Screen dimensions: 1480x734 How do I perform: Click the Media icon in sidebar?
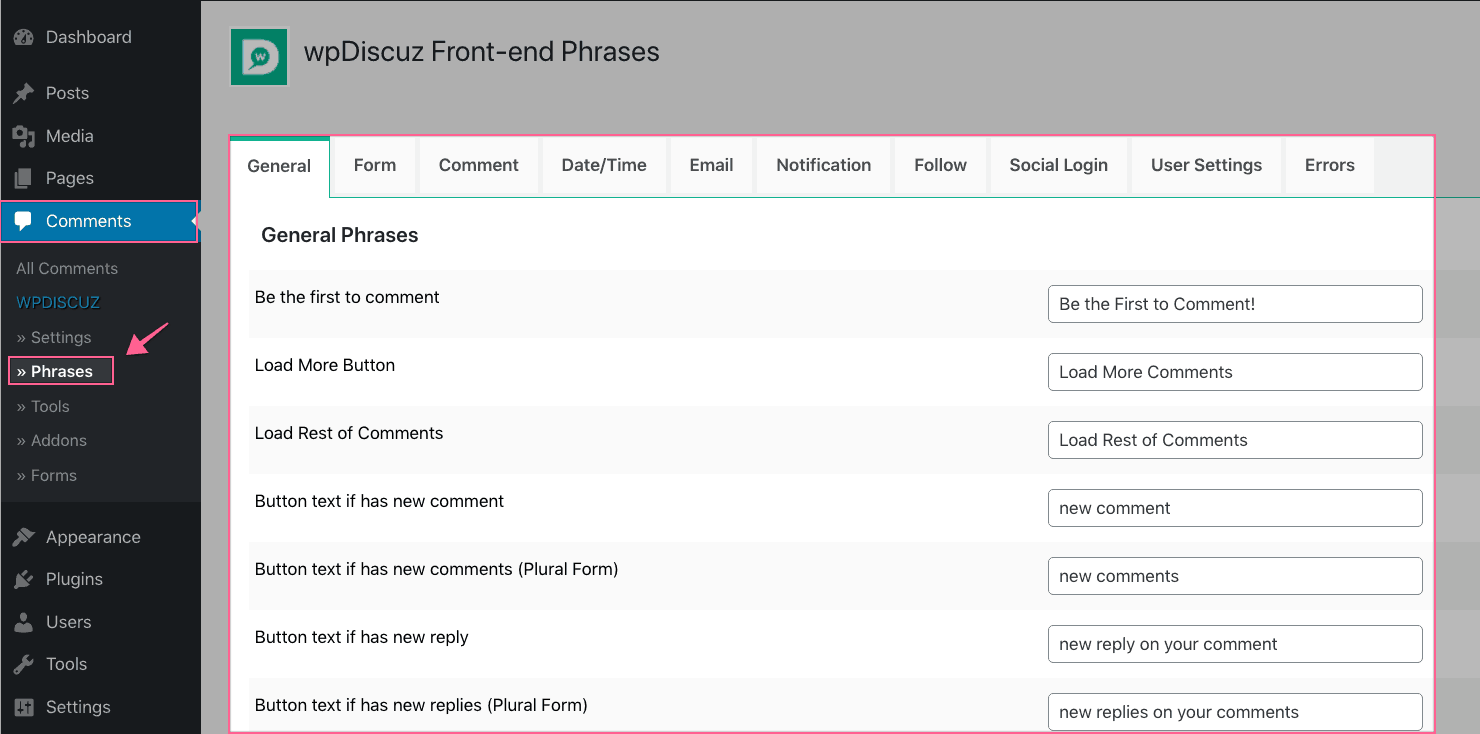coord(24,136)
